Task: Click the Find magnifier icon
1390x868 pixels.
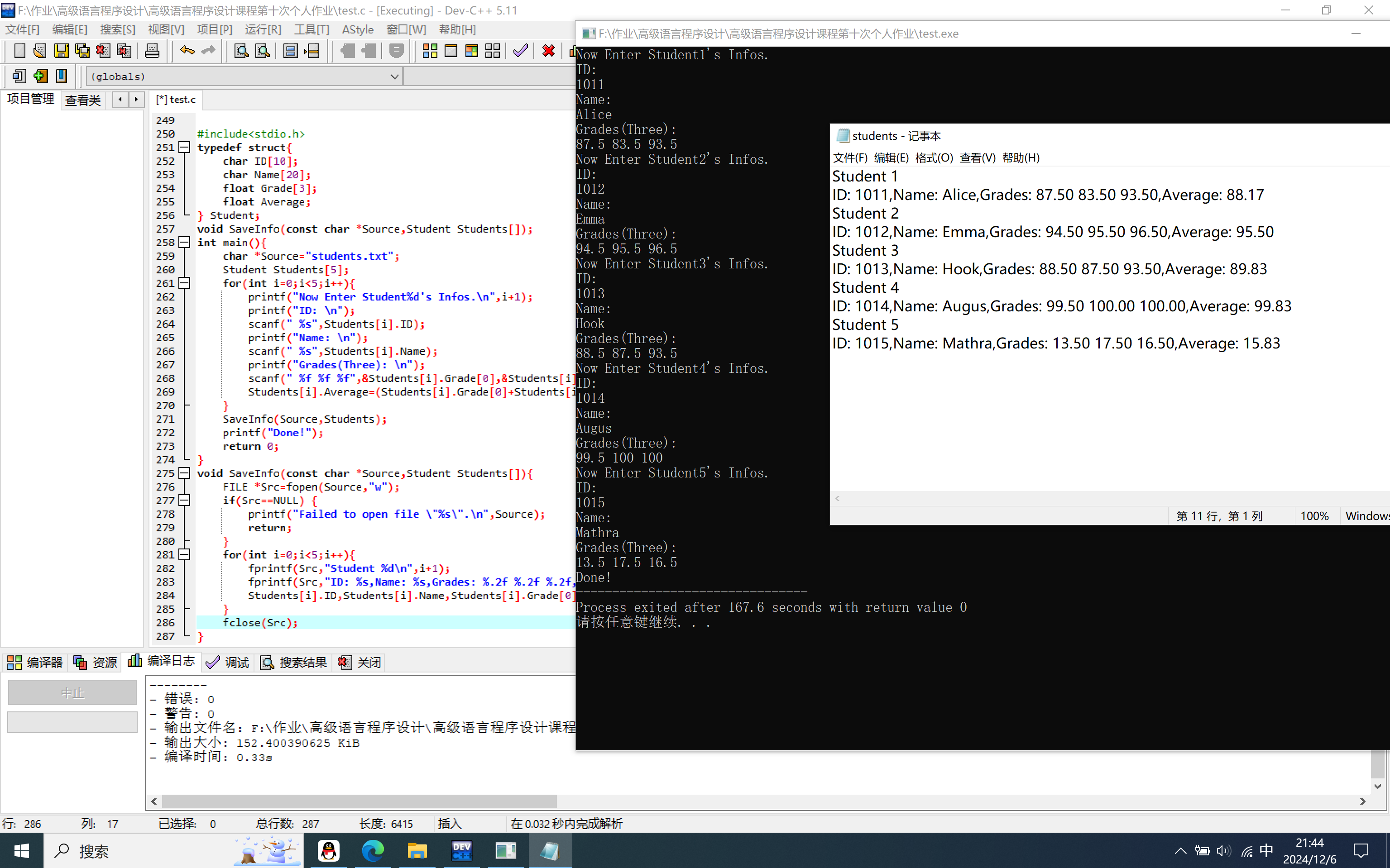Action: [241, 51]
